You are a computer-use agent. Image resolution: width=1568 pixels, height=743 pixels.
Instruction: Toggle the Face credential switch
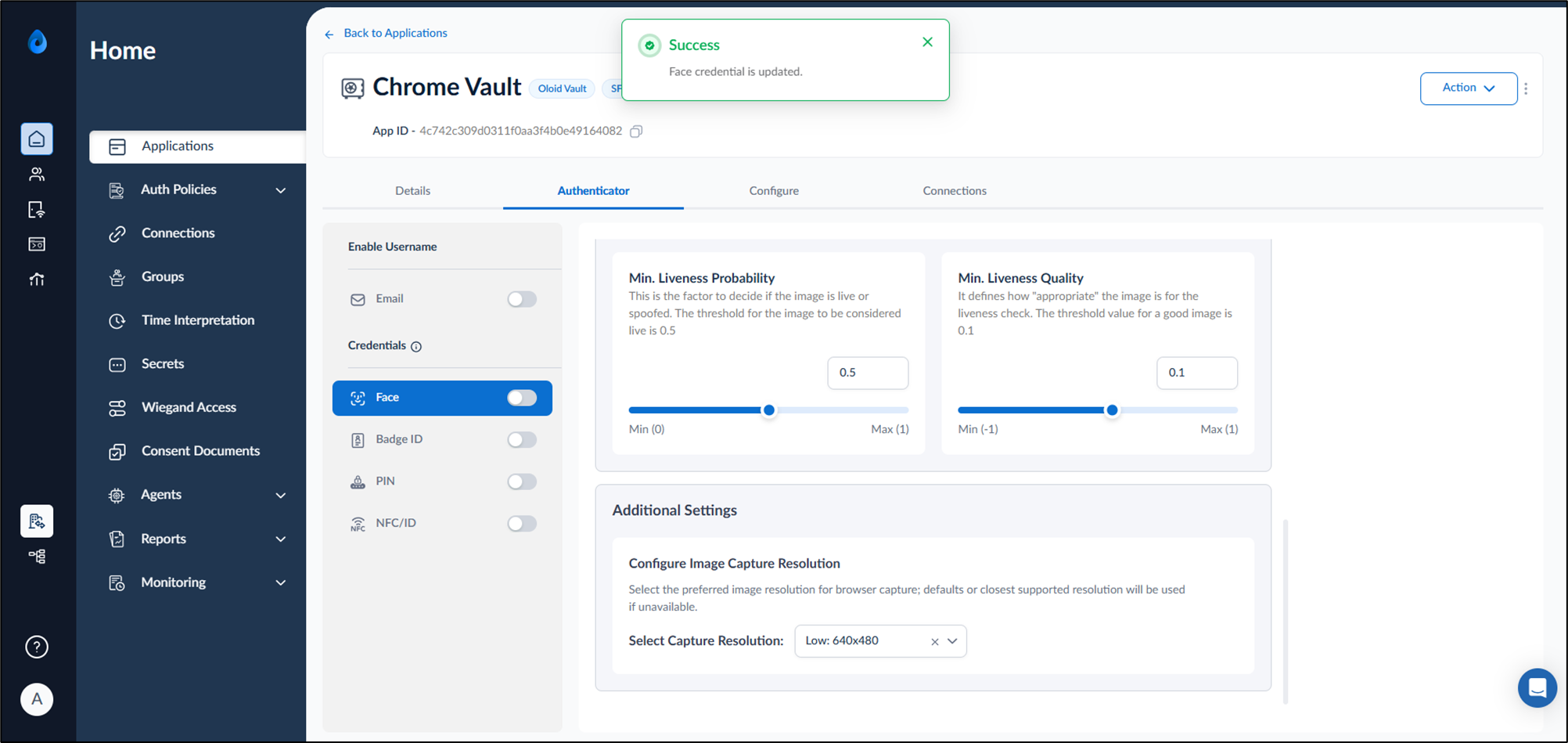tap(522, 398)
